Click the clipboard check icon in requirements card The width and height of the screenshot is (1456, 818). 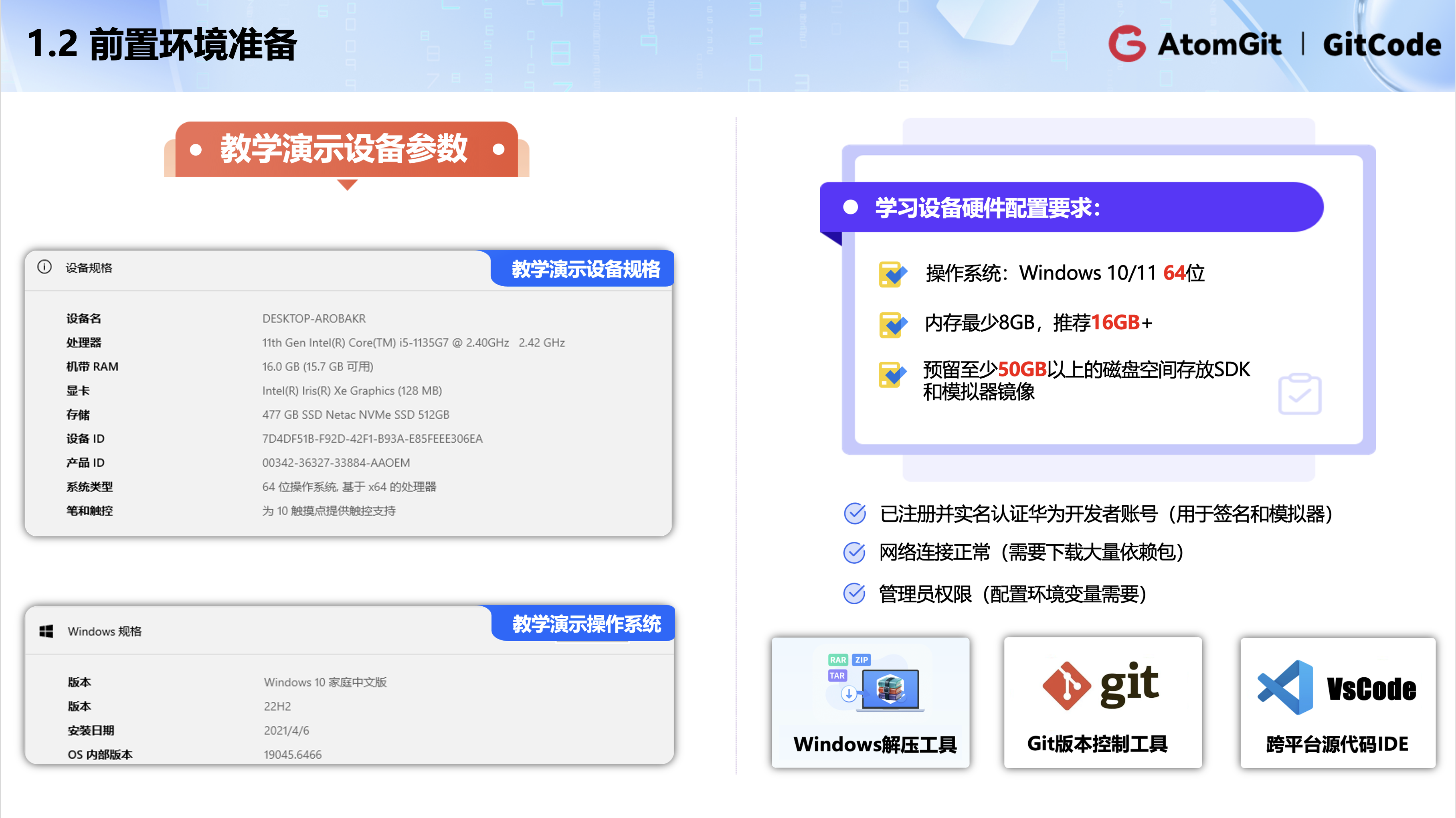coord(1299,393)
